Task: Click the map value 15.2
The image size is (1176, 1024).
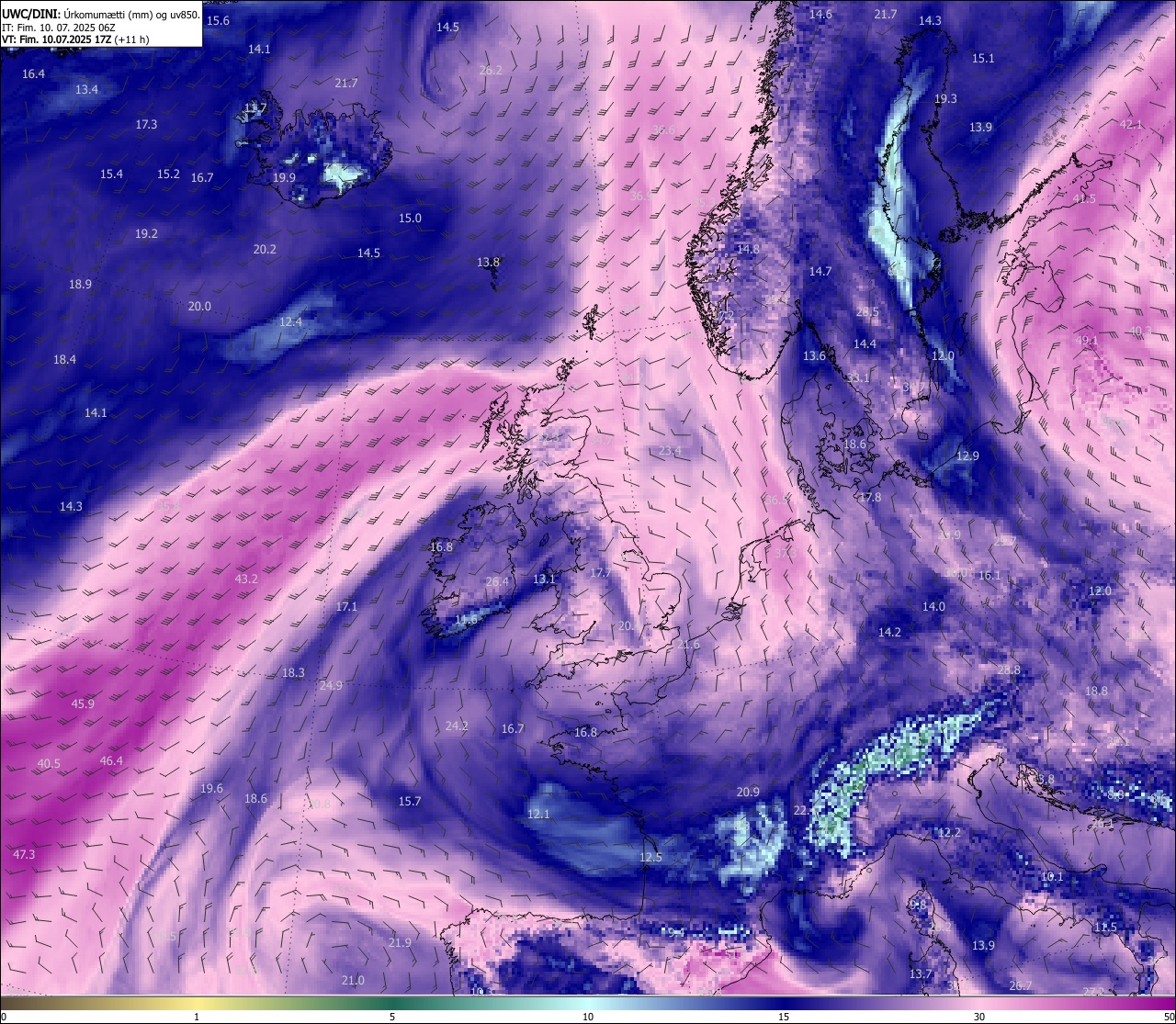Action: coord(168,174)
